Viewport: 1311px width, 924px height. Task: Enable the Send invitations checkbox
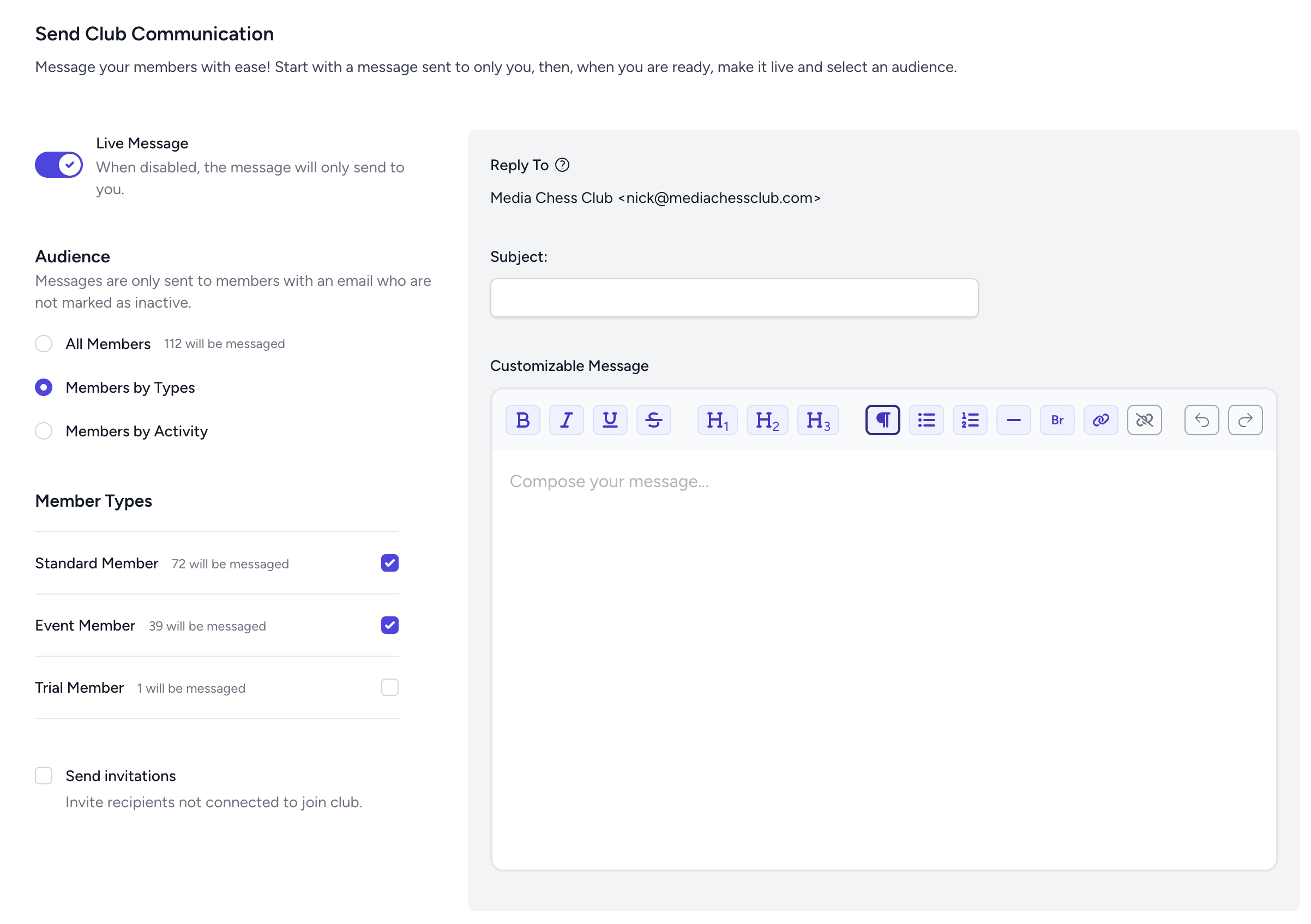click(x=44, y=776)
